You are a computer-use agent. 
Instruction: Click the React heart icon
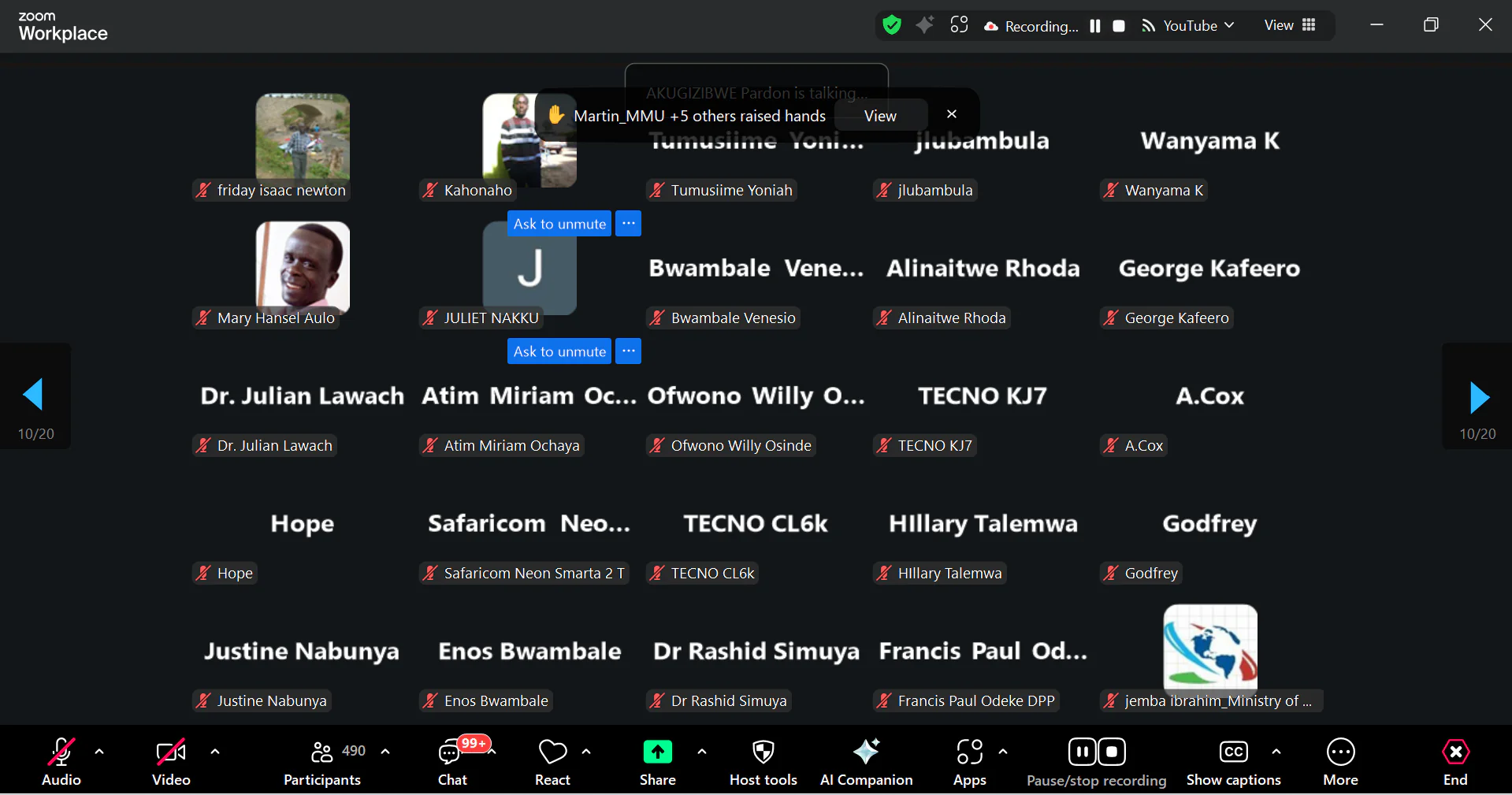point(552,761)
